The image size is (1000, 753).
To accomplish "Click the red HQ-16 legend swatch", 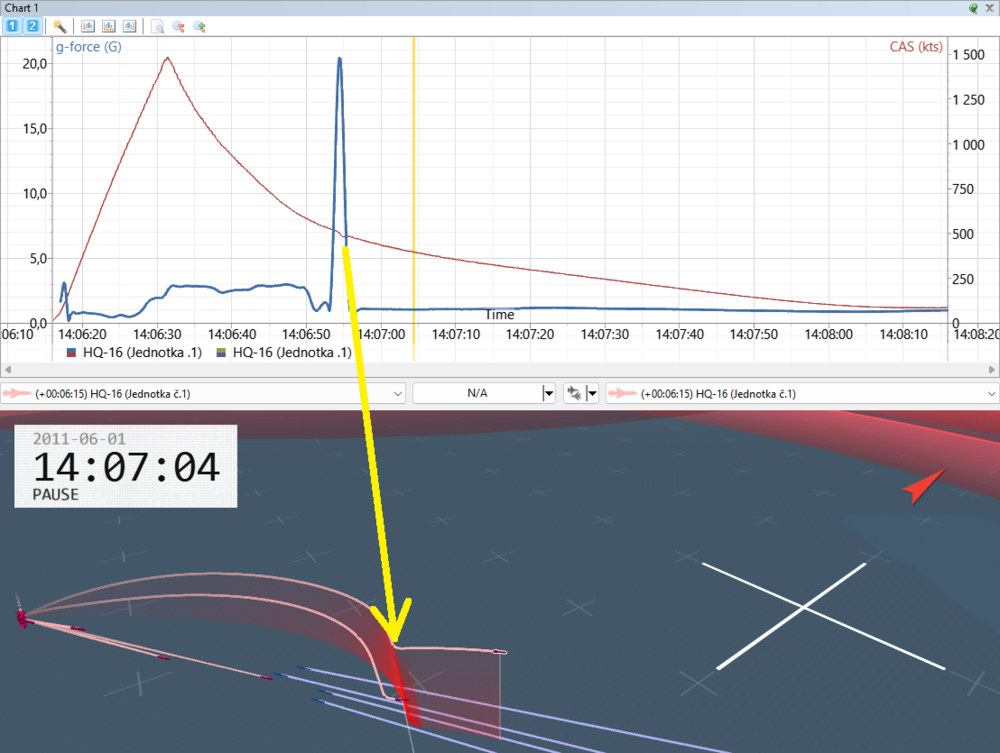I will 71,353.
